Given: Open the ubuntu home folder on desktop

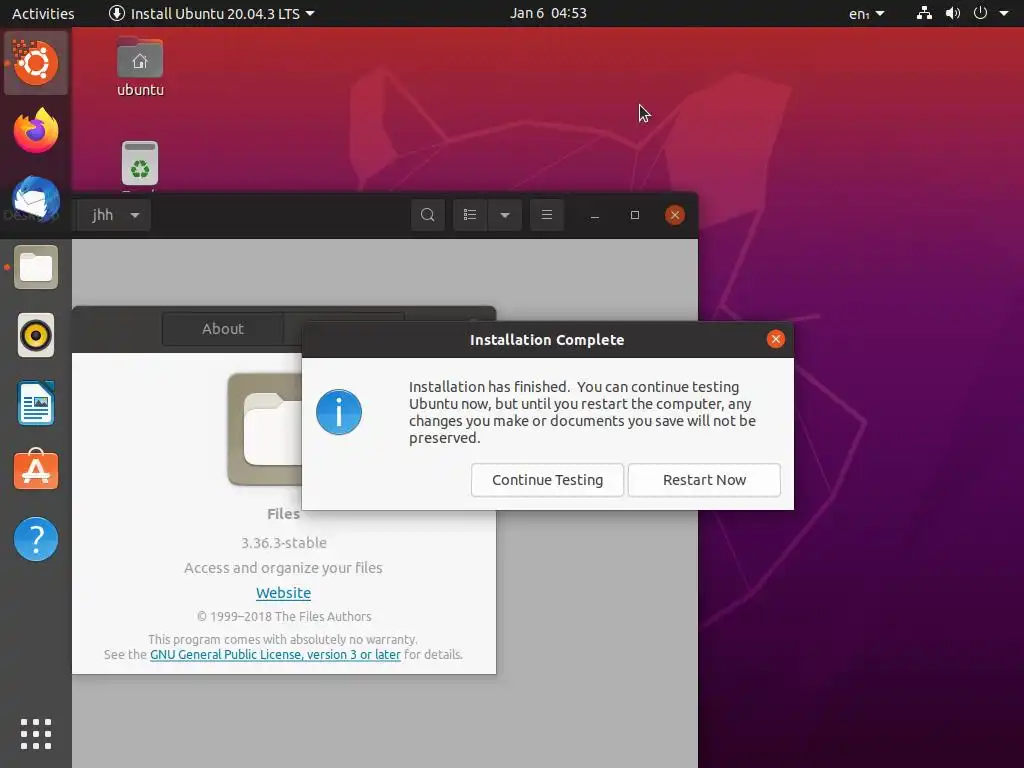Looking at the screenshot, I should (x=140, y=67).
